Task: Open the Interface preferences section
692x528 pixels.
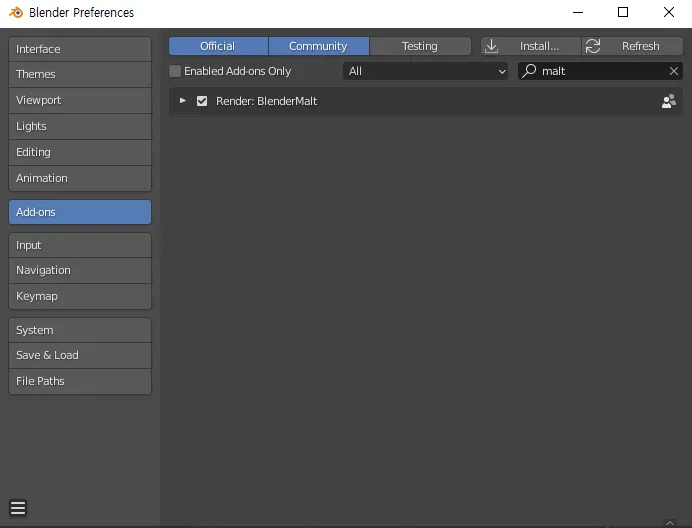Action: (x=80, y=49)
